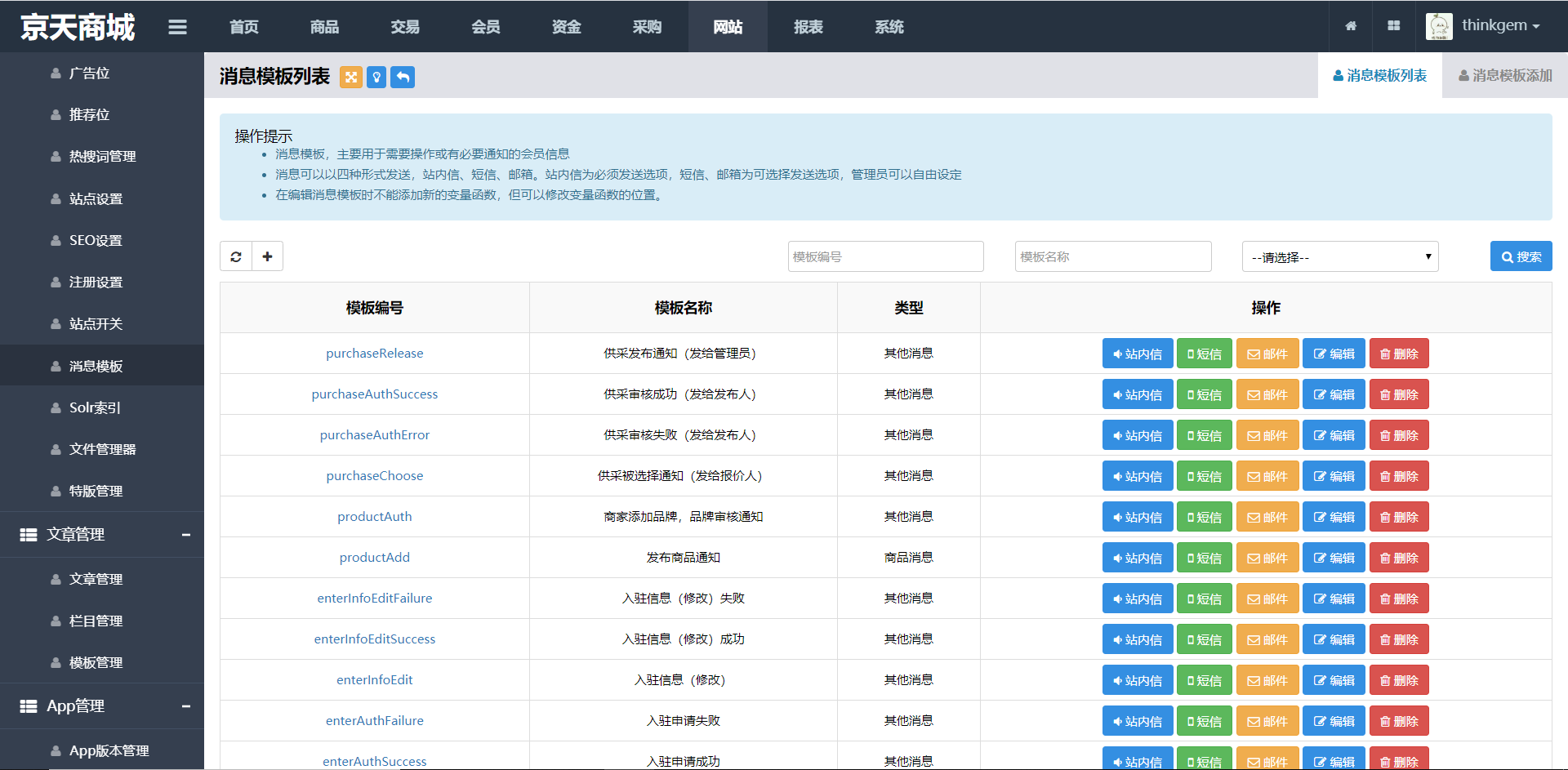Collapse the 文章管理 sidebar section
1568x770 pixels.
tap(186, 535)
